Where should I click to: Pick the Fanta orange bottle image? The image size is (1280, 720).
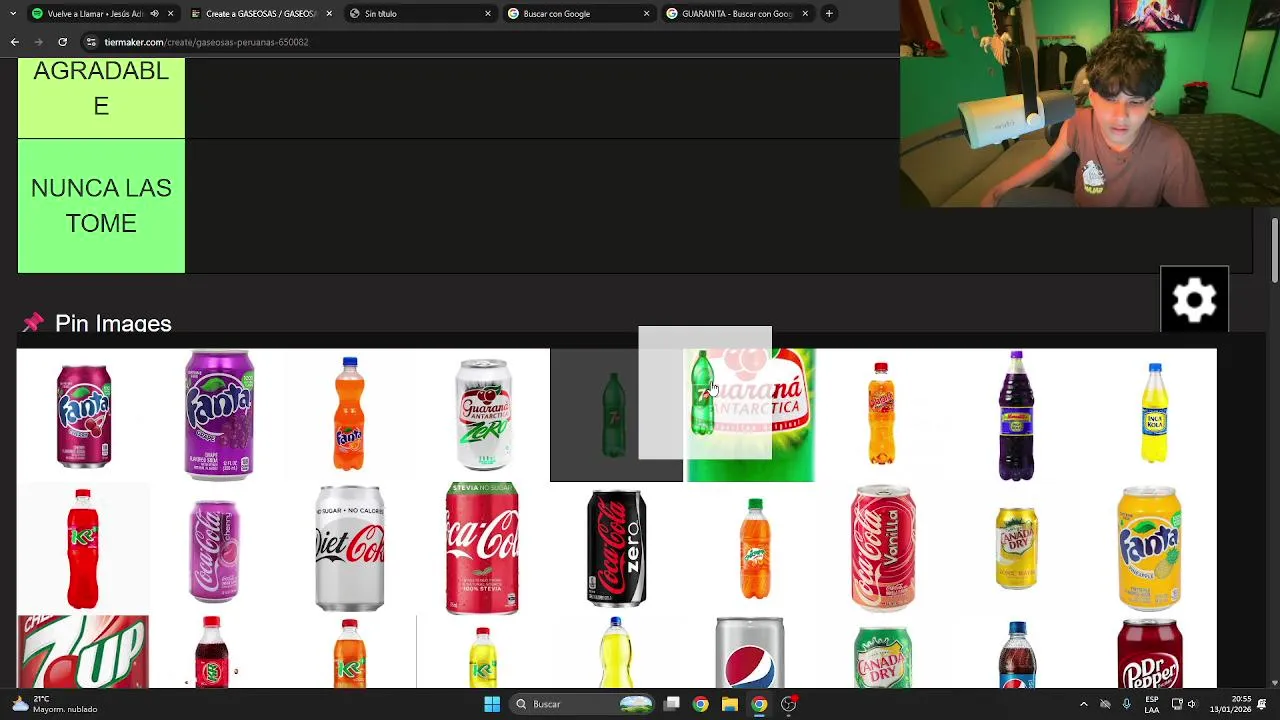point(349,413)
